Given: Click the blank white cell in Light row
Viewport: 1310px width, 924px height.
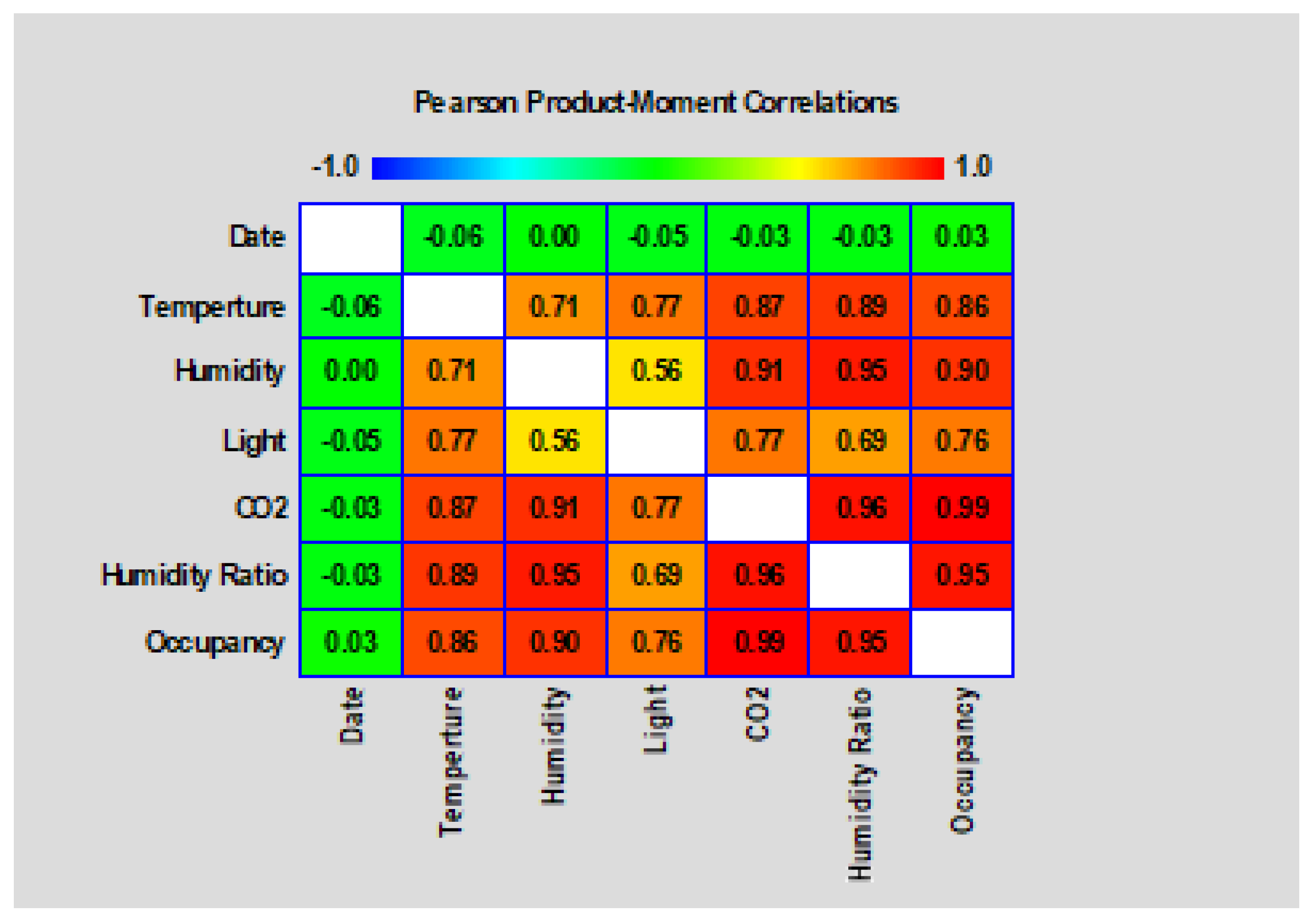Looking at the screenshot, I should pos(657,441).
